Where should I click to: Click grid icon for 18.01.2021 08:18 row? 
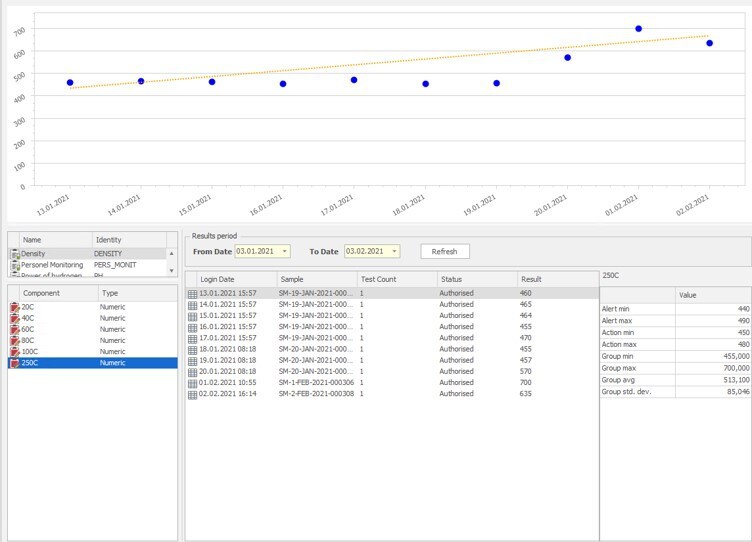click(x=192, y=350)
